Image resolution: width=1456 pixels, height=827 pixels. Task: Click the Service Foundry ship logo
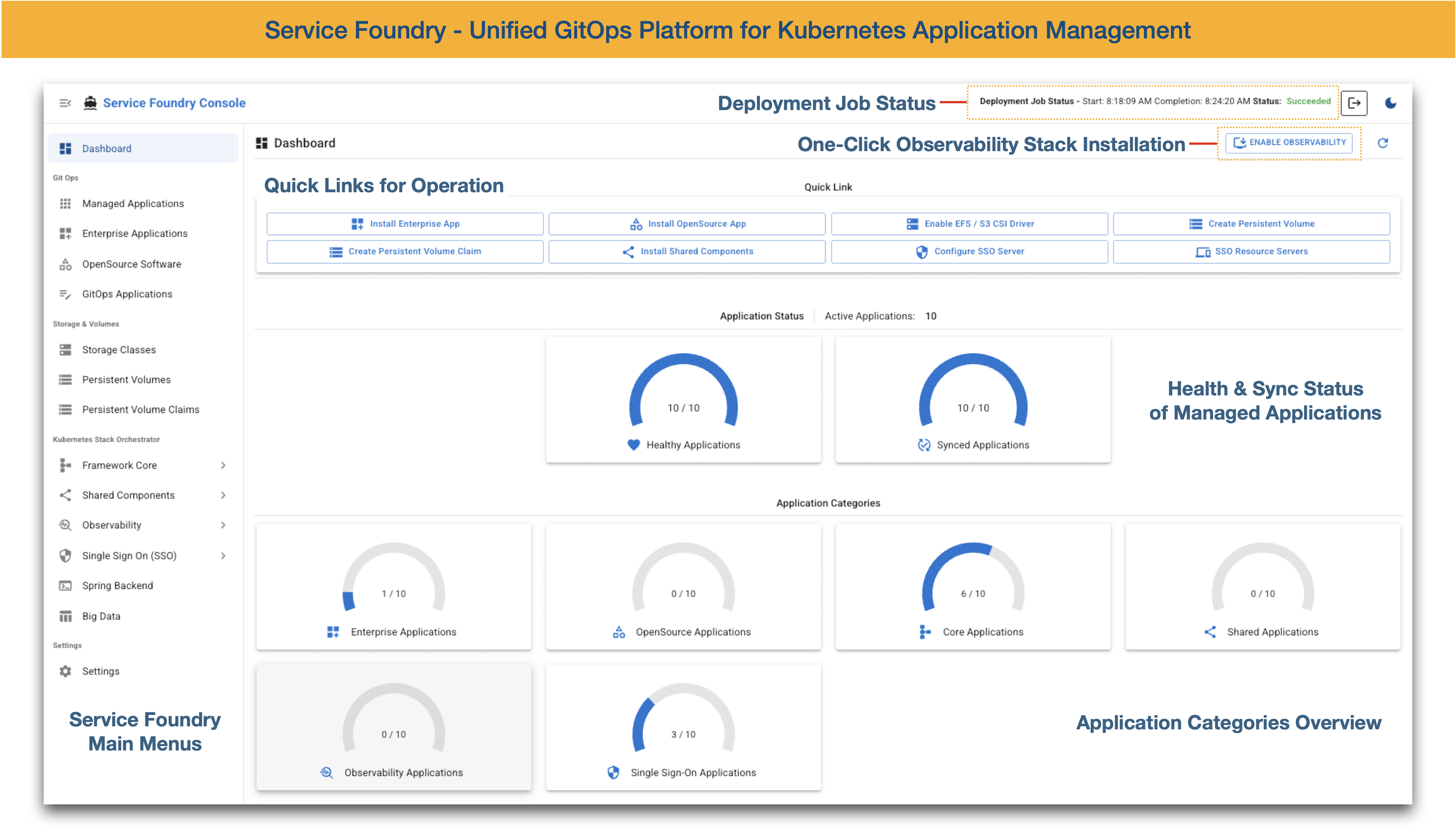91,103
